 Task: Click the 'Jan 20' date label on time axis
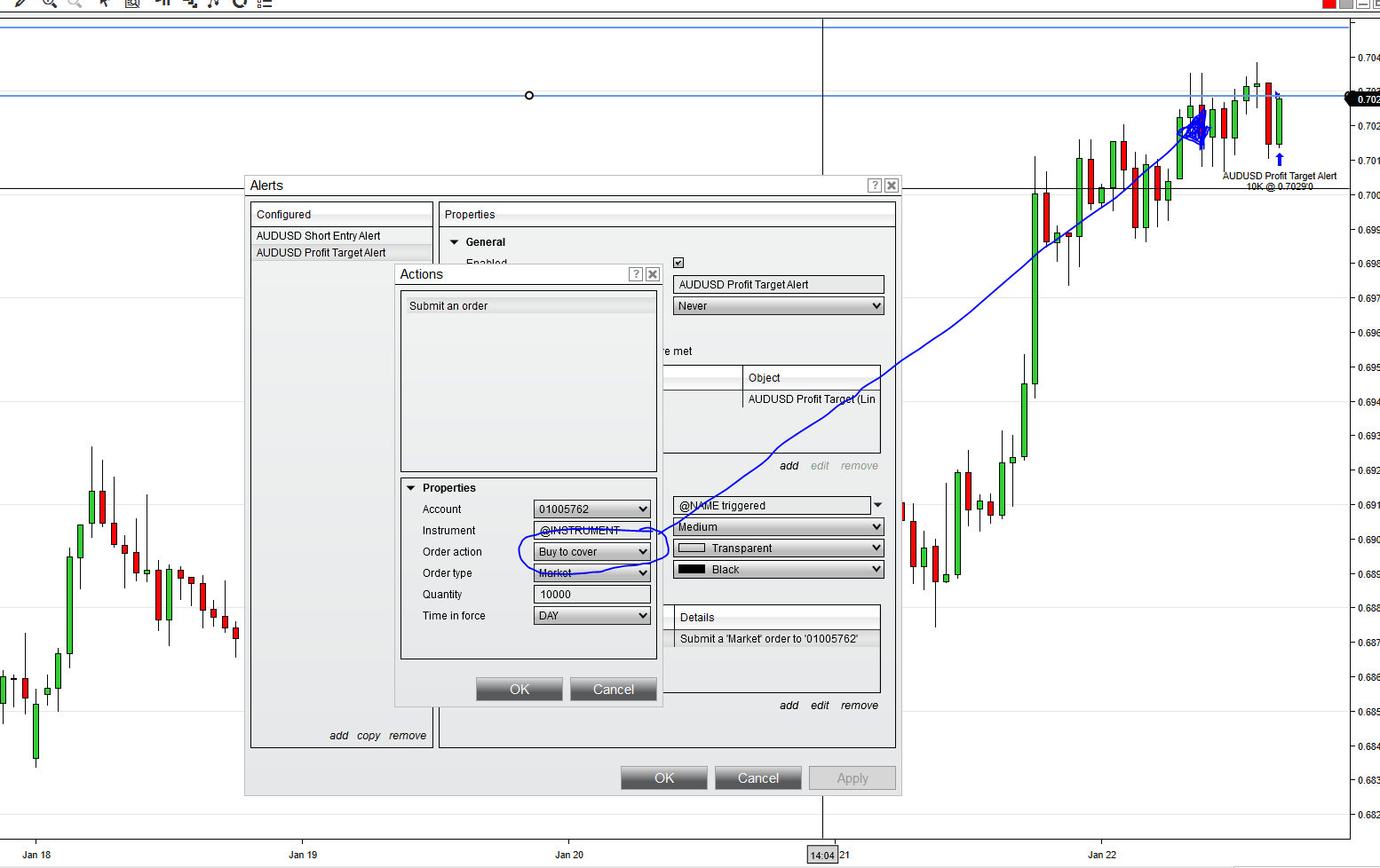pos(569,855)
